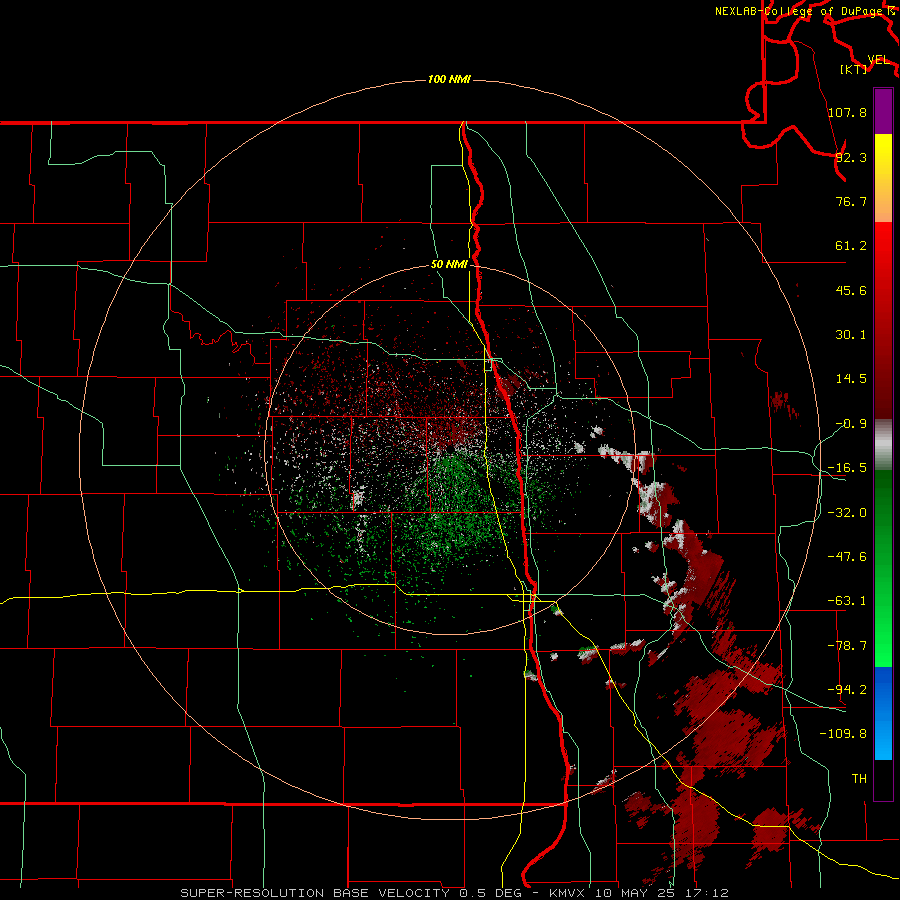Click the purple segment of the color bar
This screenshot has height=900, width=900.
pos(883,111)
